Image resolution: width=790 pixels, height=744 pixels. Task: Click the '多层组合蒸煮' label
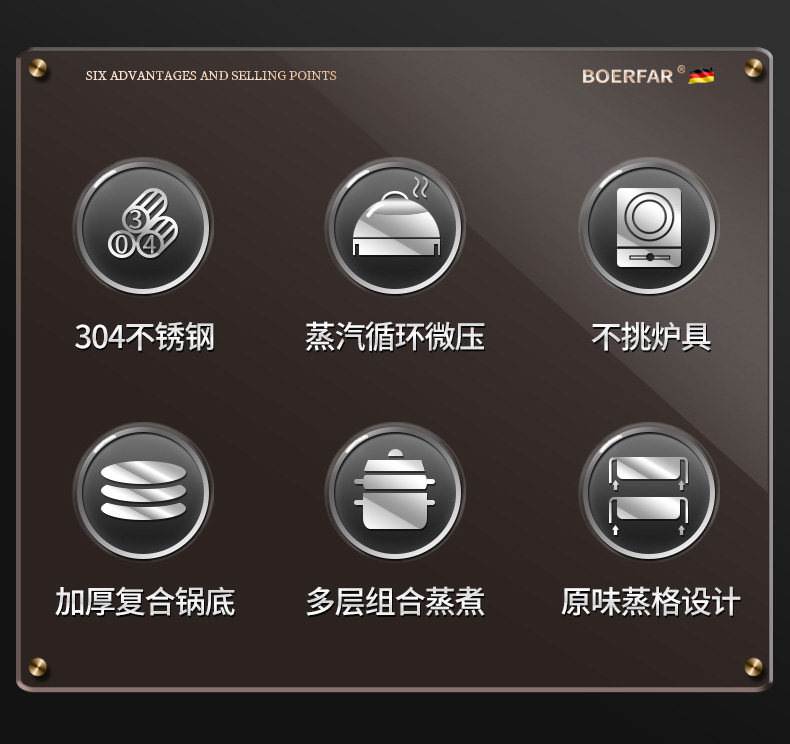[395, 601]
